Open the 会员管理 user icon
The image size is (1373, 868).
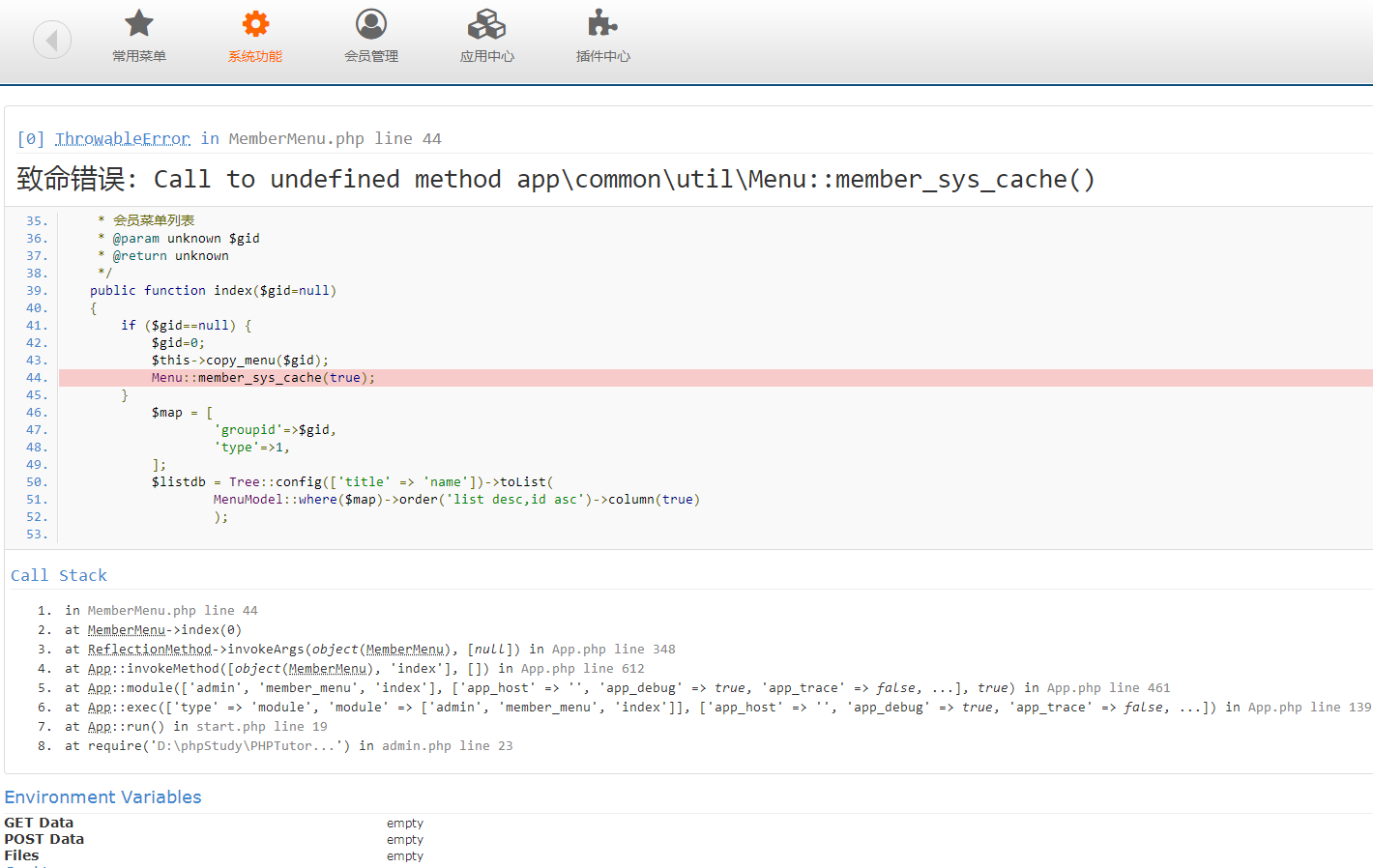click(x=371, y=23)
